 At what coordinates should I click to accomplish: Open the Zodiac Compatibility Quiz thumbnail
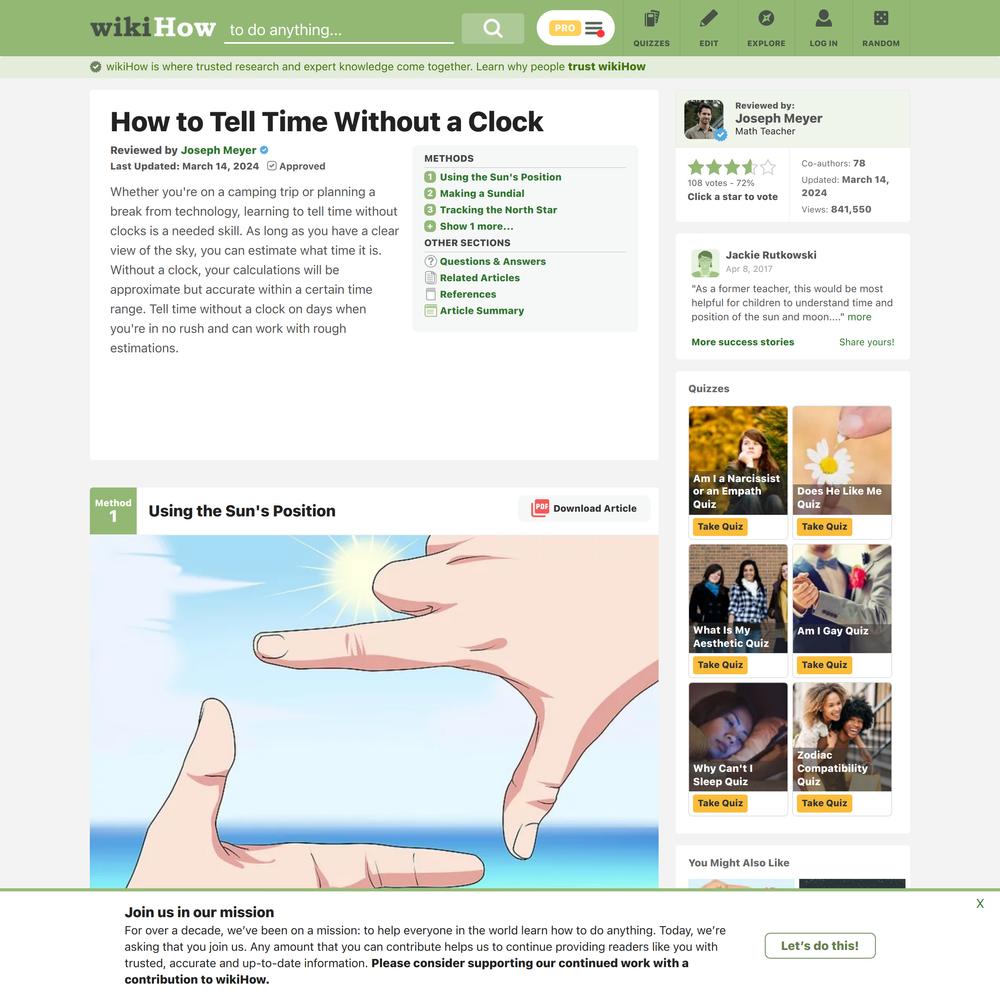point(842,737)
